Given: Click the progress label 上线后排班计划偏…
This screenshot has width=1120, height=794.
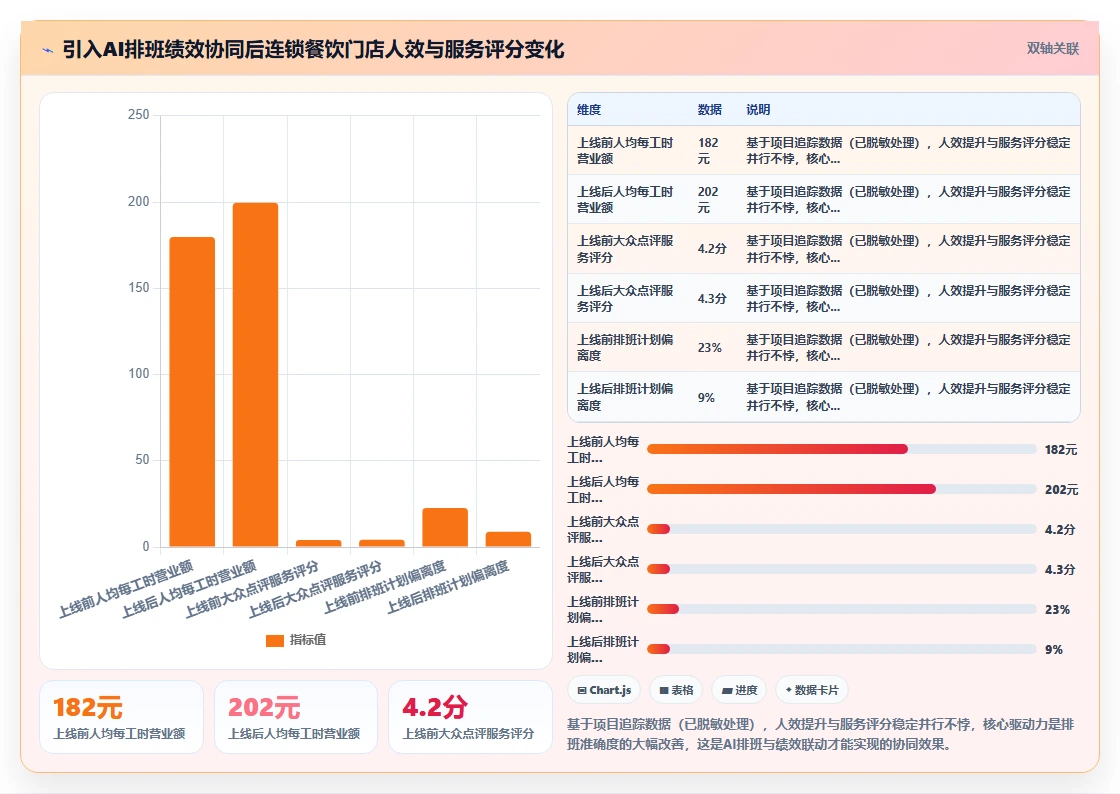Looking at the screenshot, I should click(603, 650).
